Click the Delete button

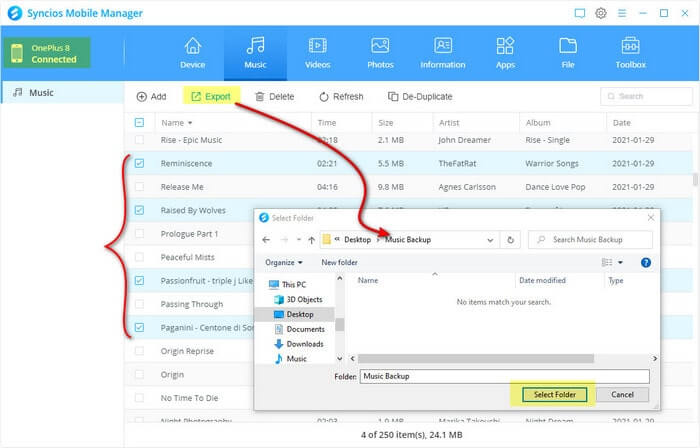275,96
